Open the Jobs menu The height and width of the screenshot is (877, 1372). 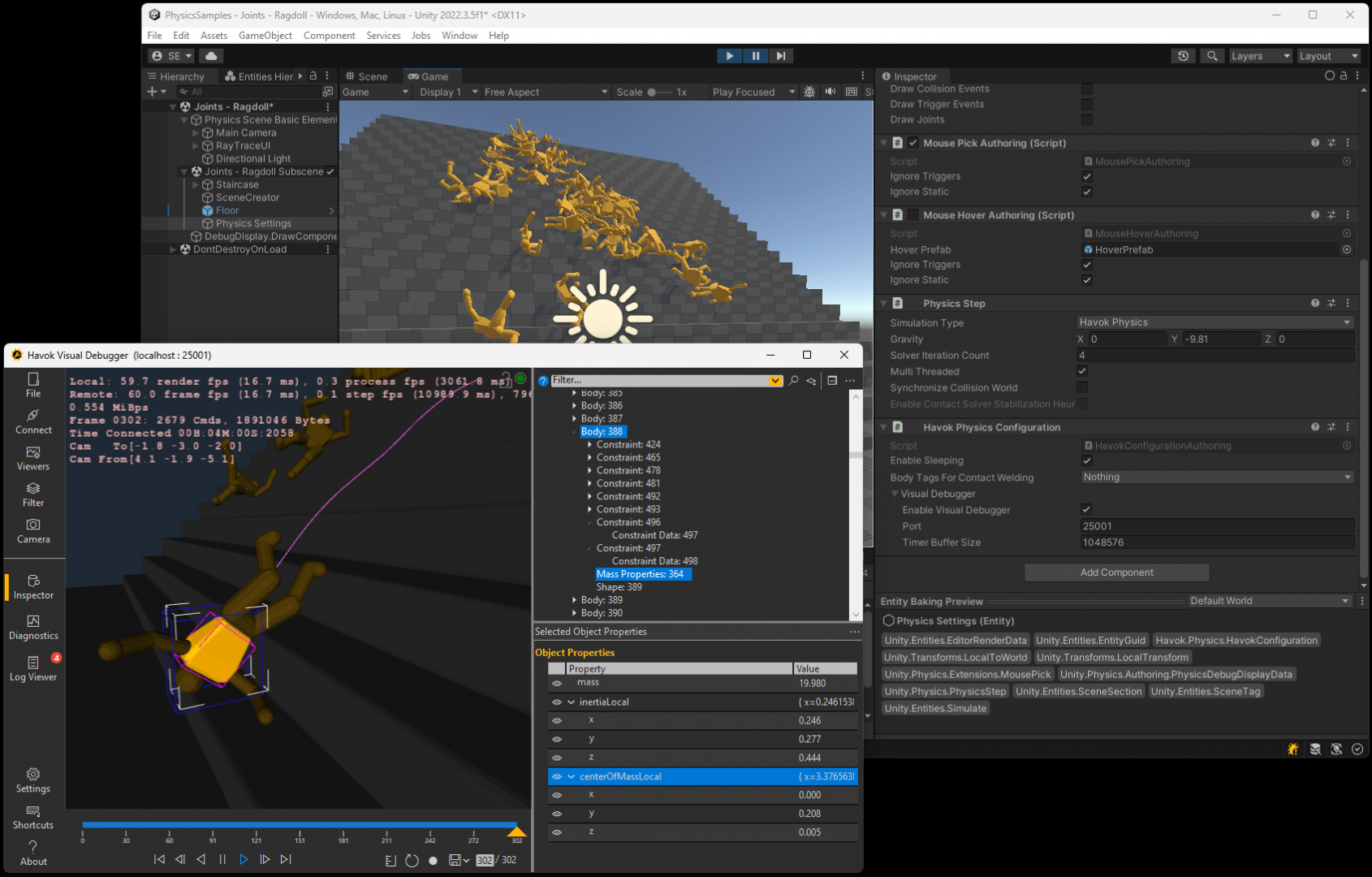[x=421, y=36]
